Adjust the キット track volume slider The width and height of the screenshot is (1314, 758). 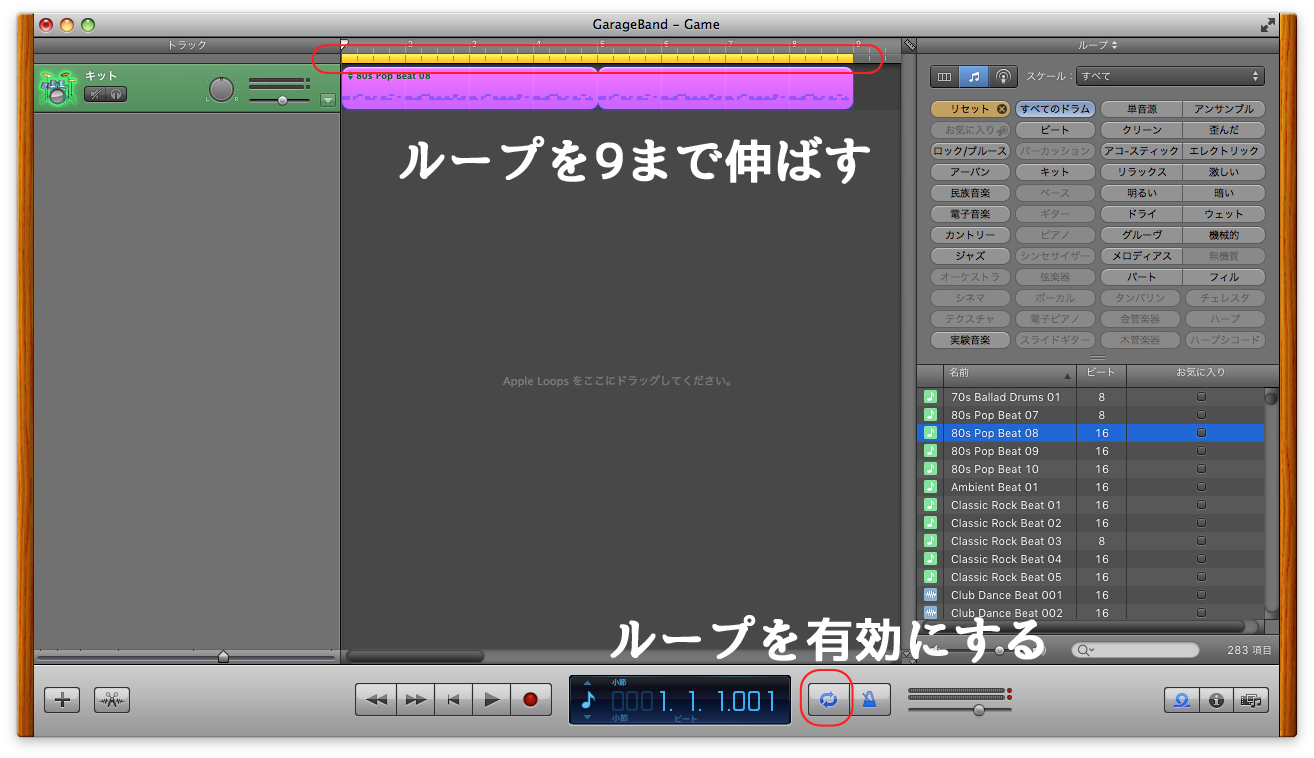281,100
